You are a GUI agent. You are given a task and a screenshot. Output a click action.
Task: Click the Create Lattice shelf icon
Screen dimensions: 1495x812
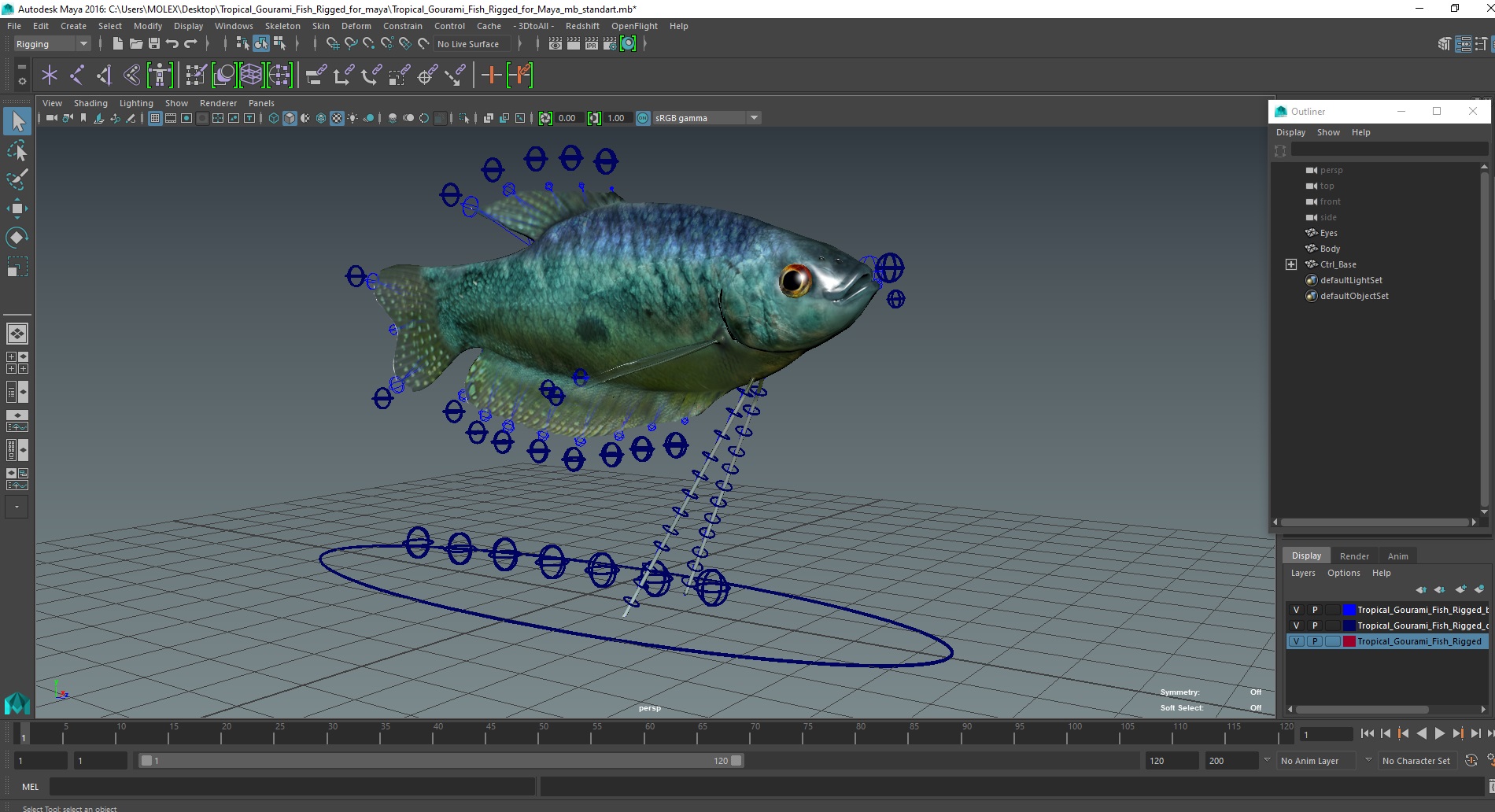pyautogui.click(x=252, y=76)
